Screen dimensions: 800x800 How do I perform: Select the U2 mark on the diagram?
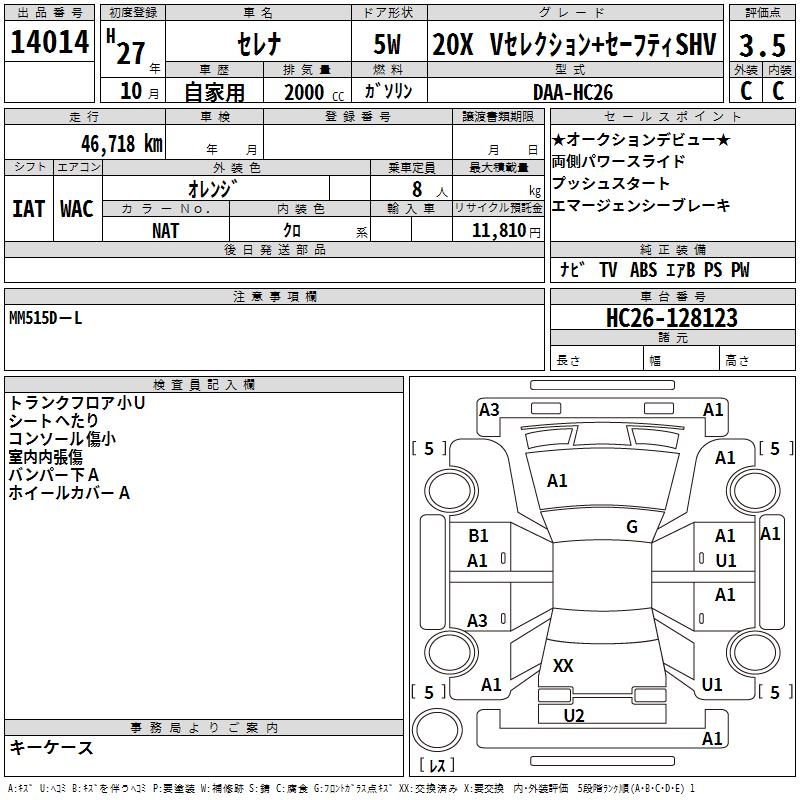click(573, 715)
